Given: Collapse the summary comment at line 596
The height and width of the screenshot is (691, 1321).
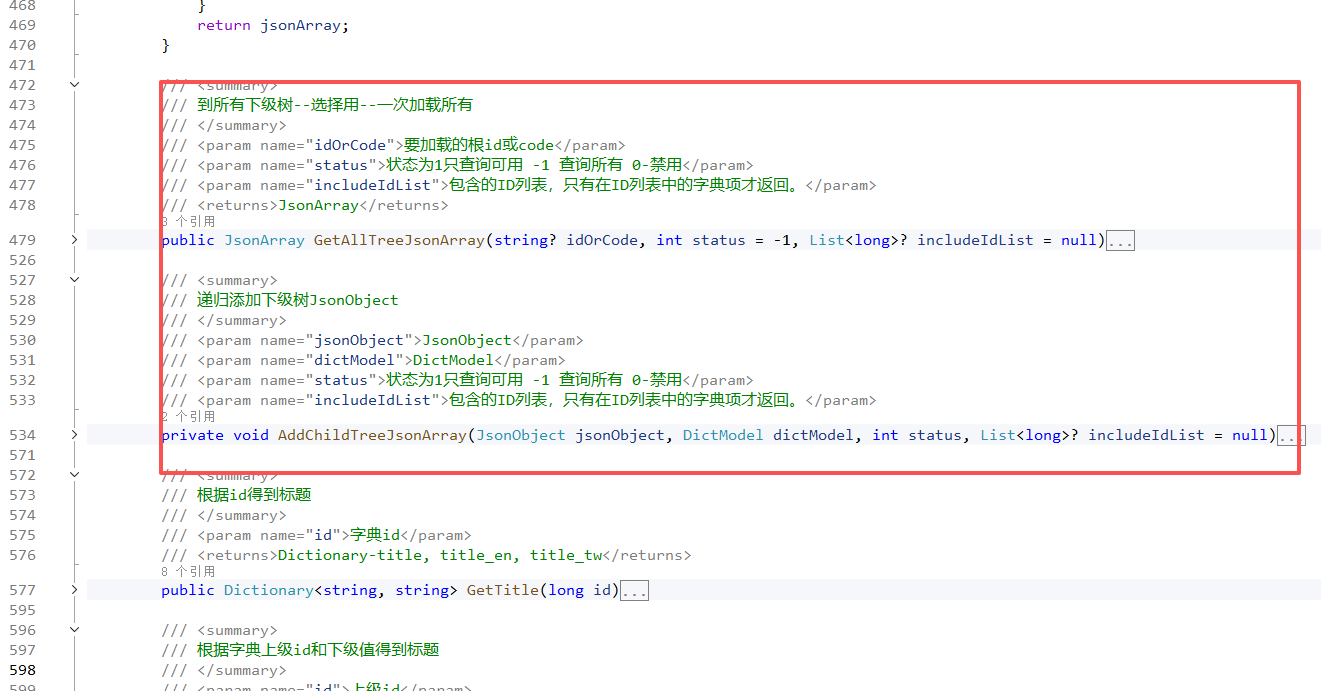Looking at the screenshot, I should (x=74, y=630).
